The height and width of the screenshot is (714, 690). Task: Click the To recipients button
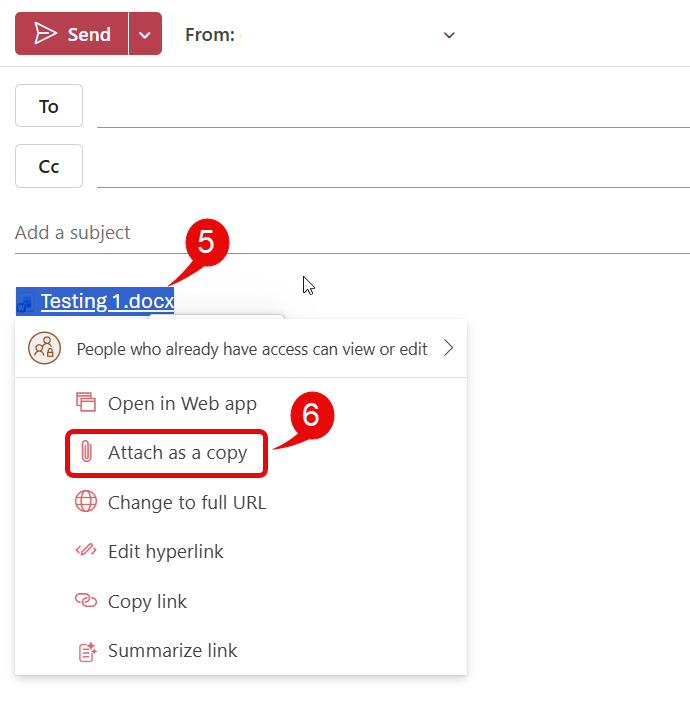(x=49, y=106)
